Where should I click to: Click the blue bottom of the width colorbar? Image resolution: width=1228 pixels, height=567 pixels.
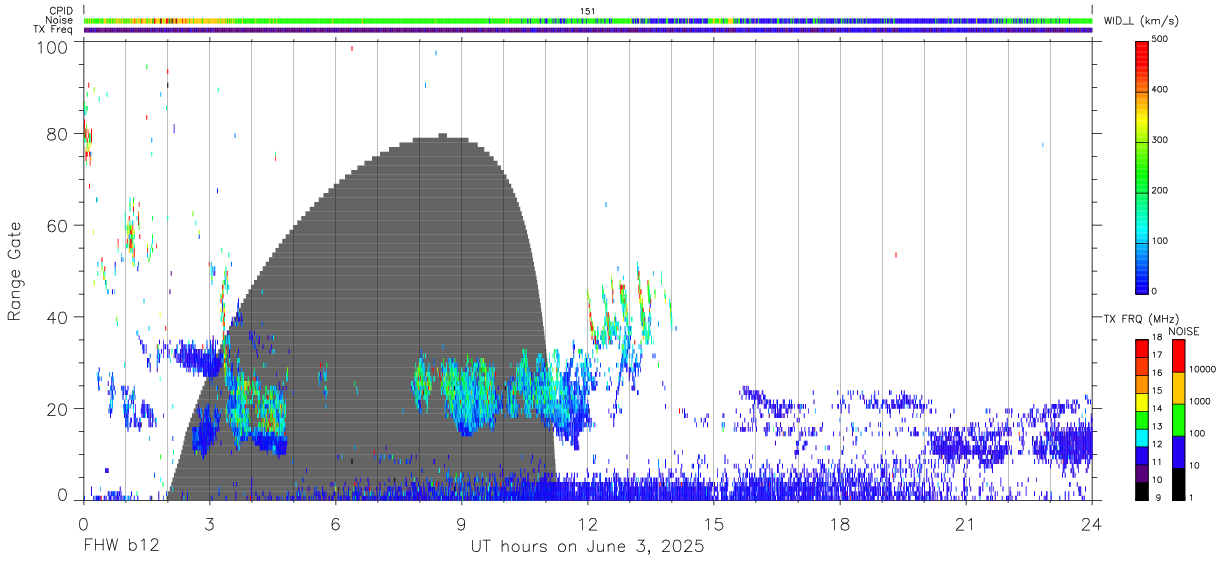click(1141, 280)
